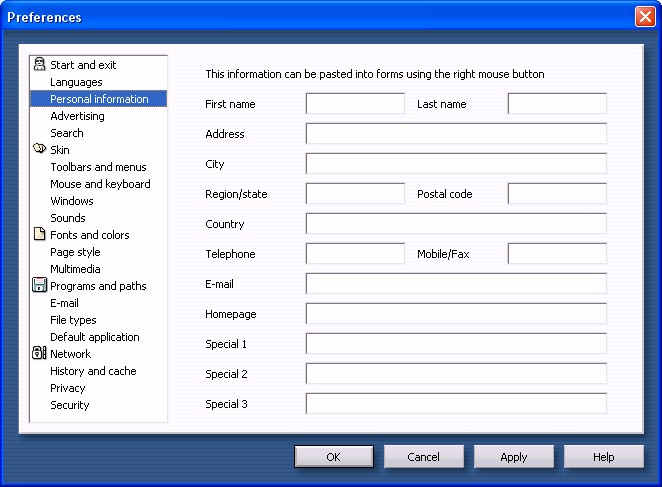Focus the Address input field
This screenshot has width=662, height=487.
(x=456, y=133)
